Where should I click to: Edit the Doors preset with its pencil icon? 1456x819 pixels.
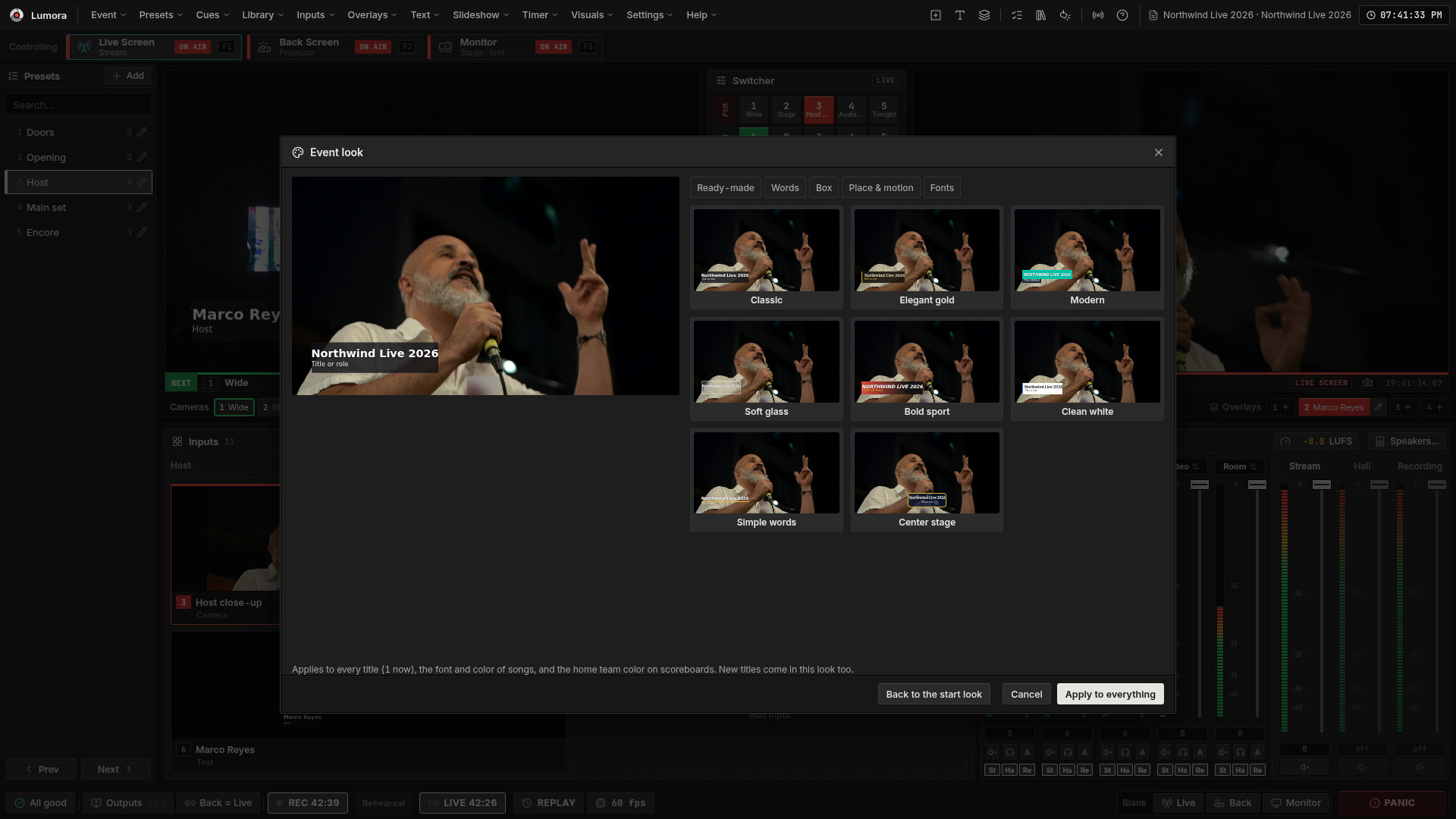[x=142, y=132]
